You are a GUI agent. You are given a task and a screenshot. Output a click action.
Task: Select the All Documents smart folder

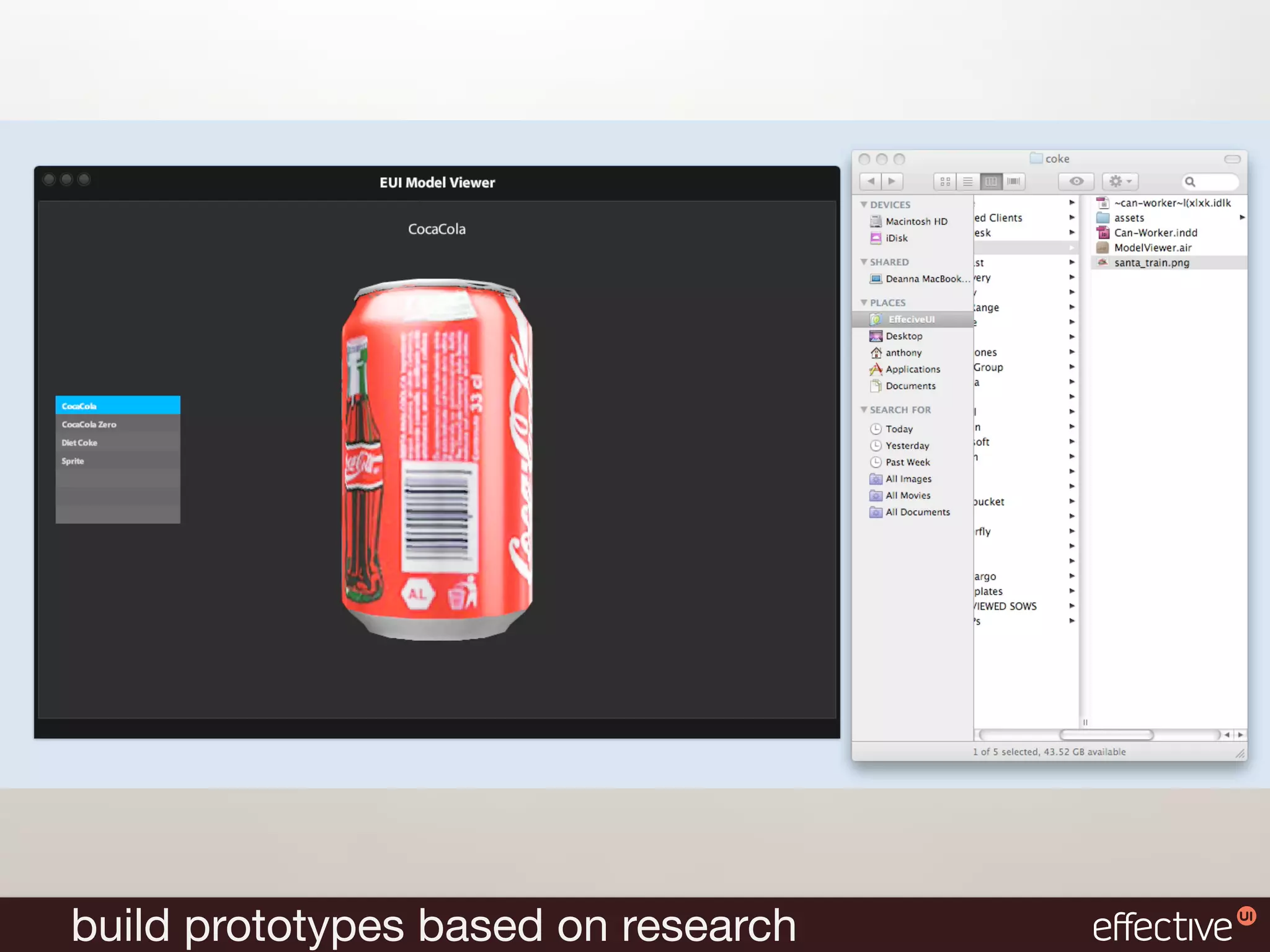(912, 513)
